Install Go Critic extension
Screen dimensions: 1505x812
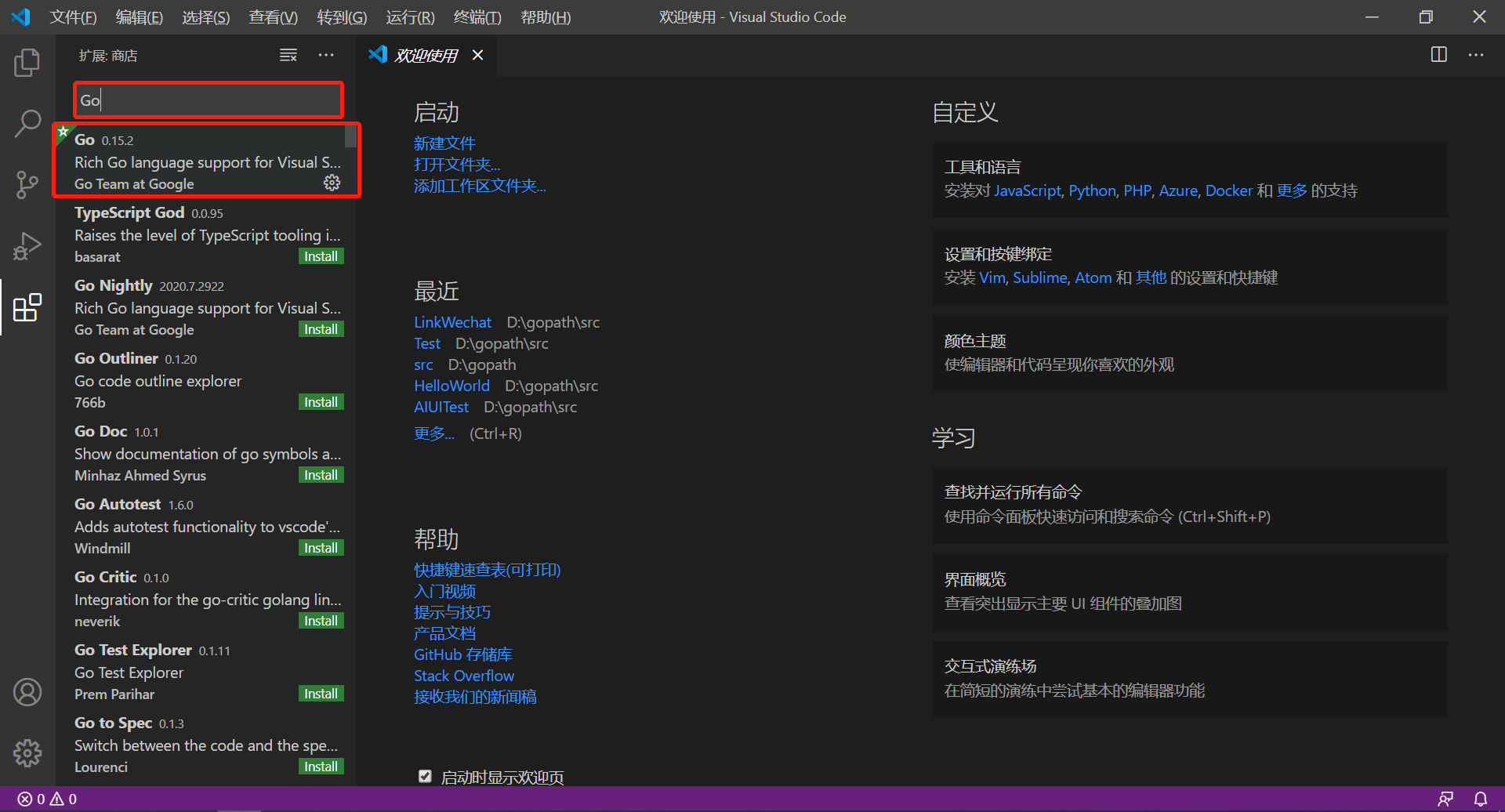321,621
